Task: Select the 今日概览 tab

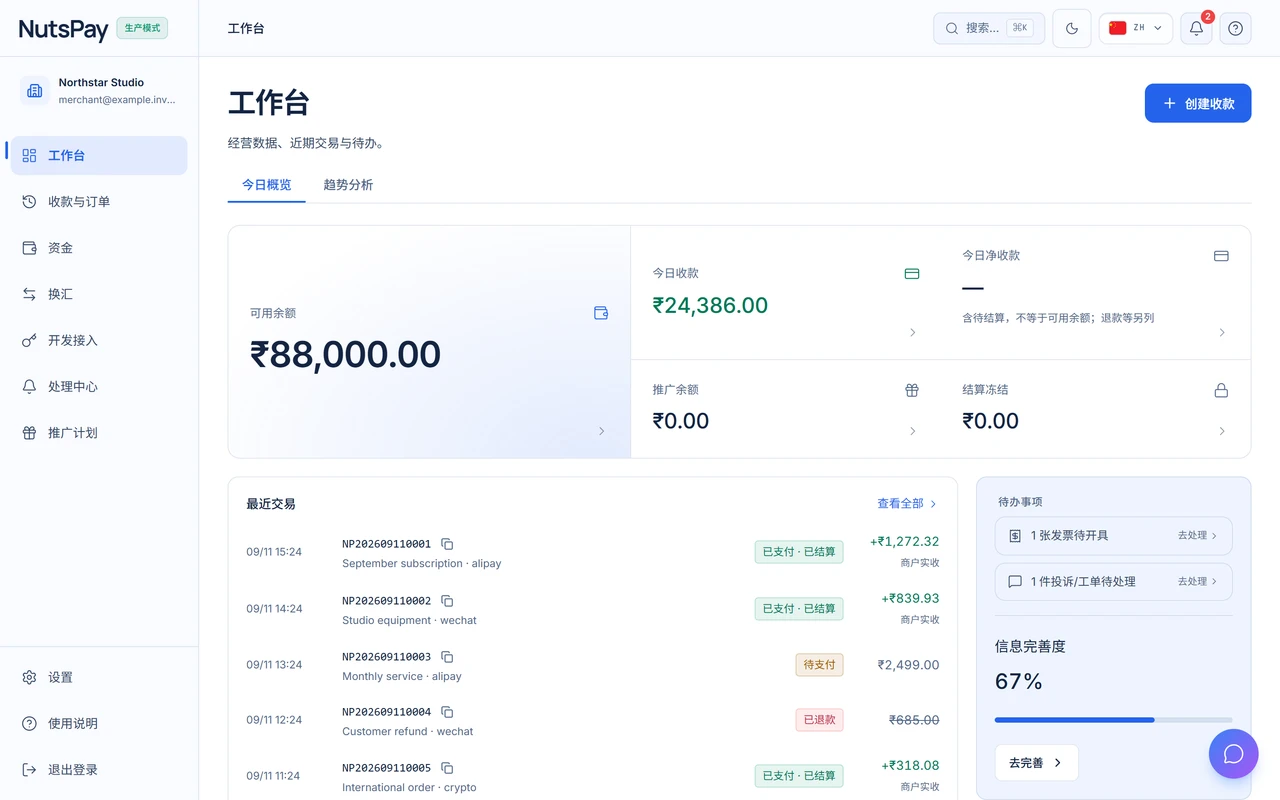Action: [x=267, y=185]
